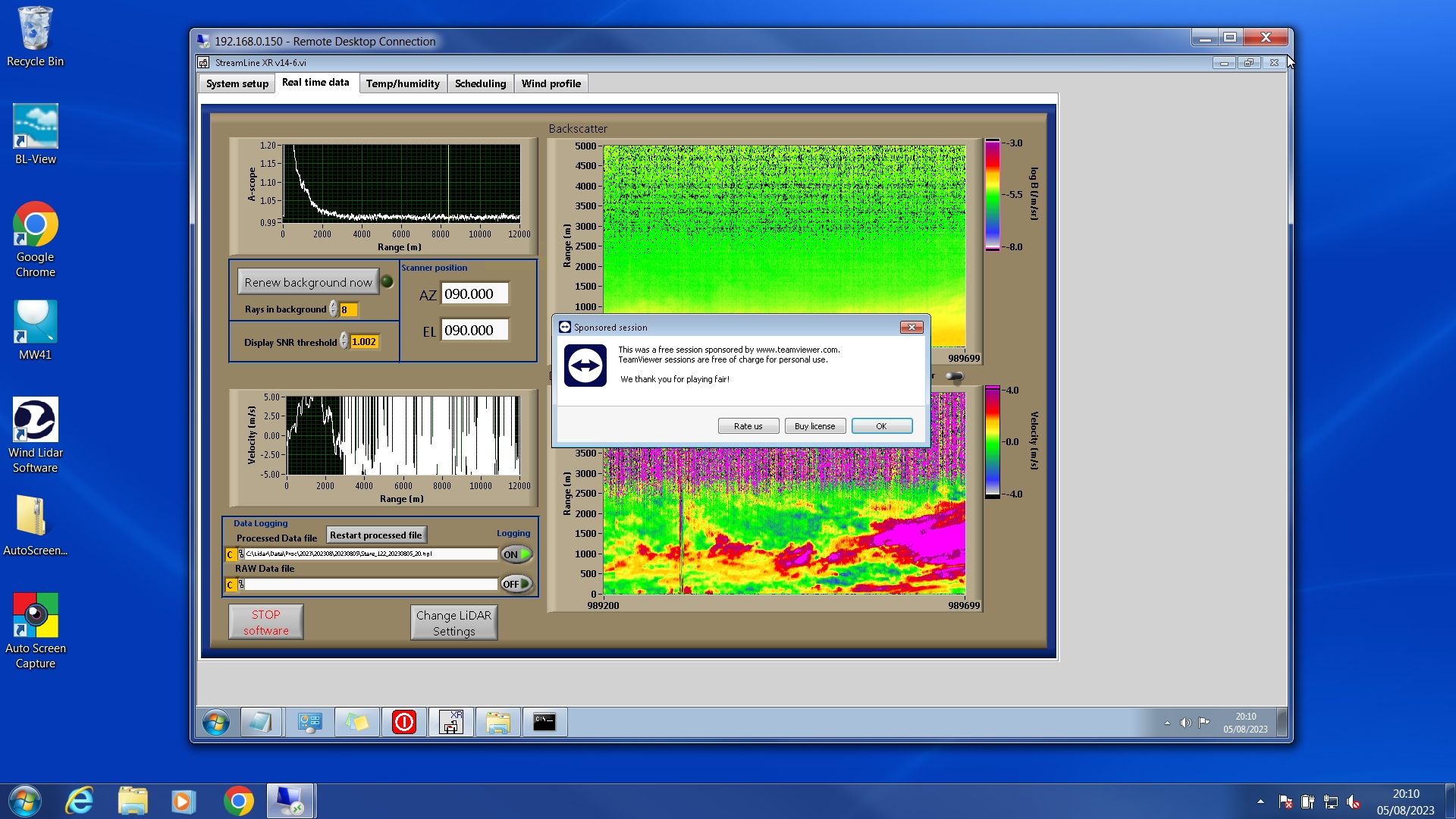Image resolution: width=1456 pixels, height=819 pixels.
Task: Adjust the Rays in background stepper arrows
Action: click(333, 309)
